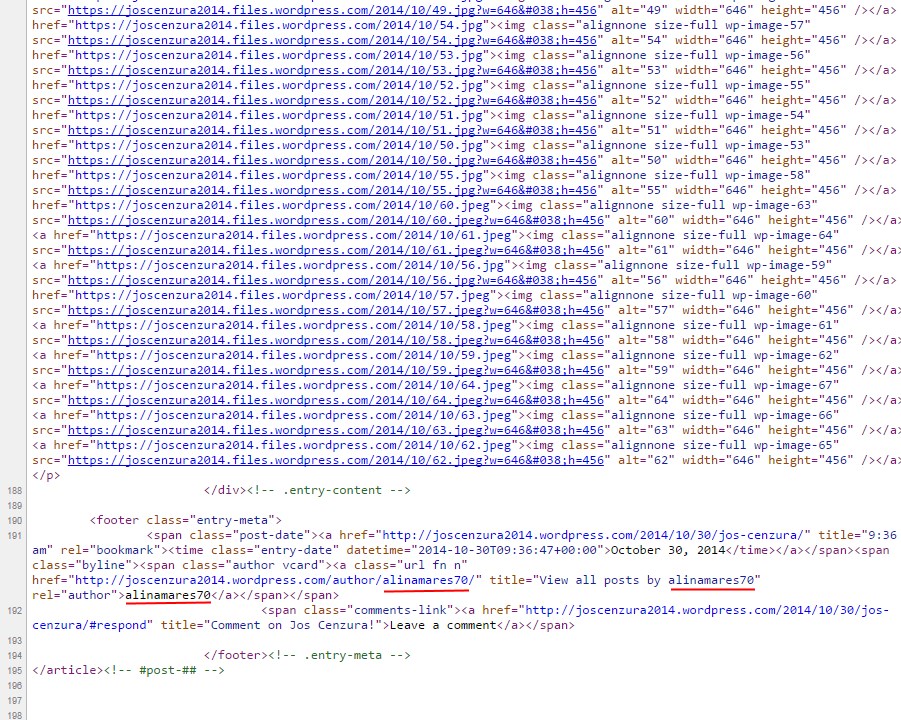
Task: Follow the 58.jpg?w=646 image source link
Action: tap(336, 340)
